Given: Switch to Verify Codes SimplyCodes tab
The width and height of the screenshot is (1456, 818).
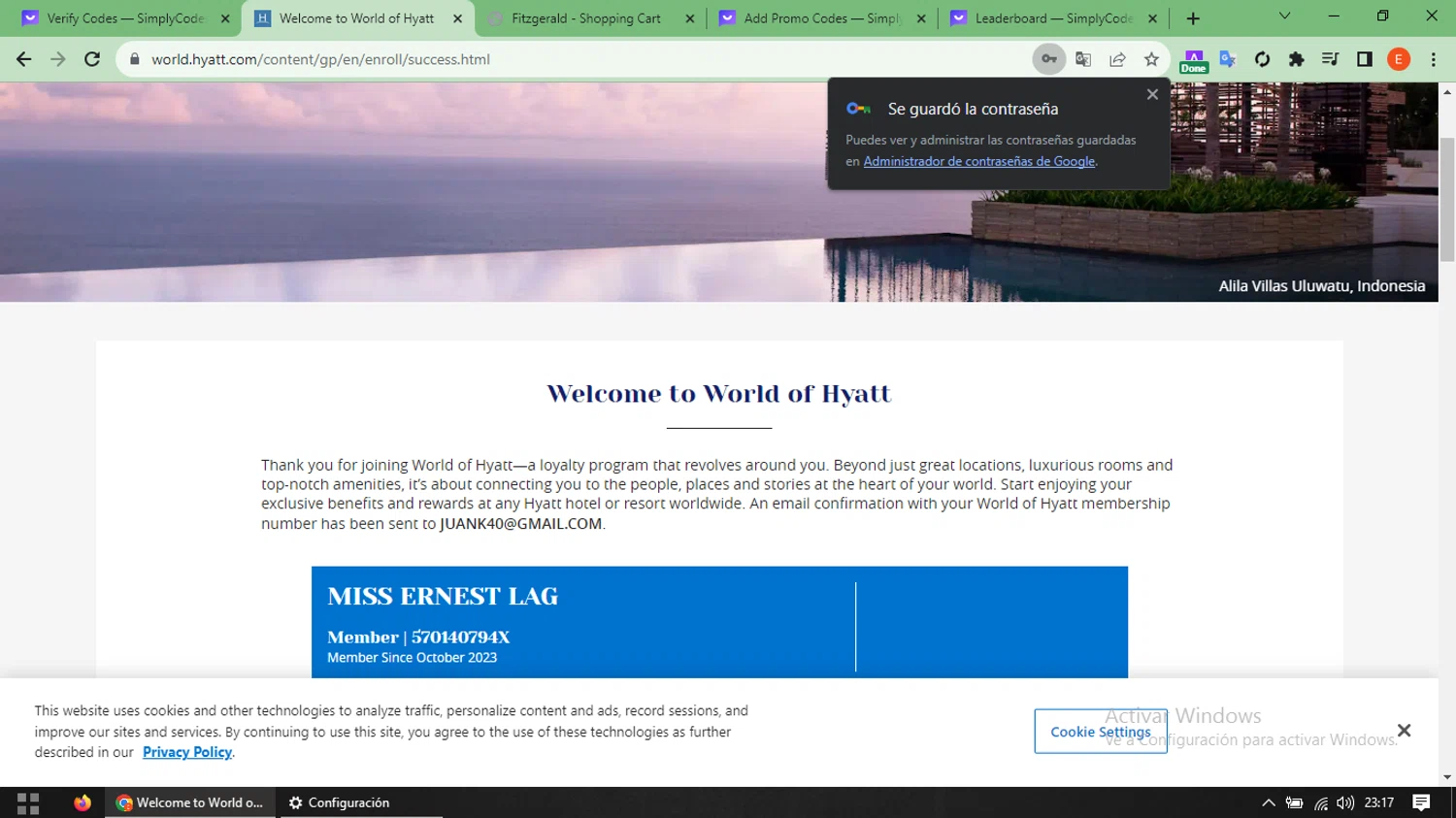Looking at the screenshot, I should pyautogui.click(x=126, y=18).
